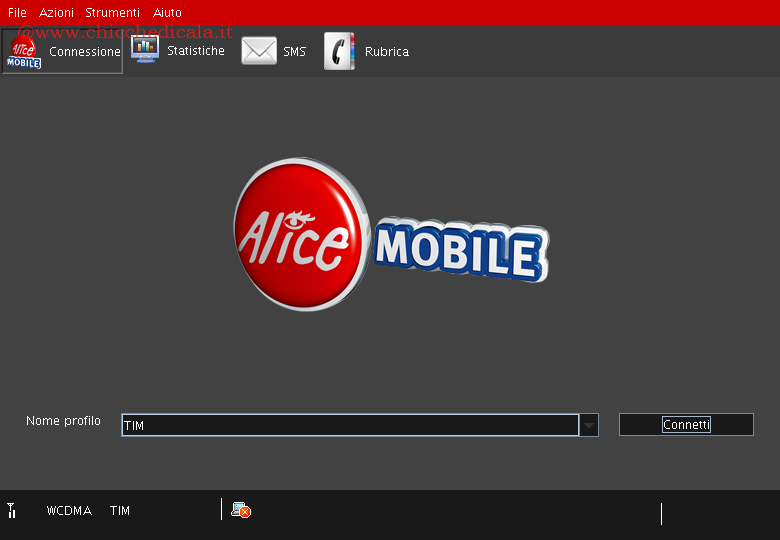Click the WCDMA network type indicator
Screen dimensions: 780x540
69,511
